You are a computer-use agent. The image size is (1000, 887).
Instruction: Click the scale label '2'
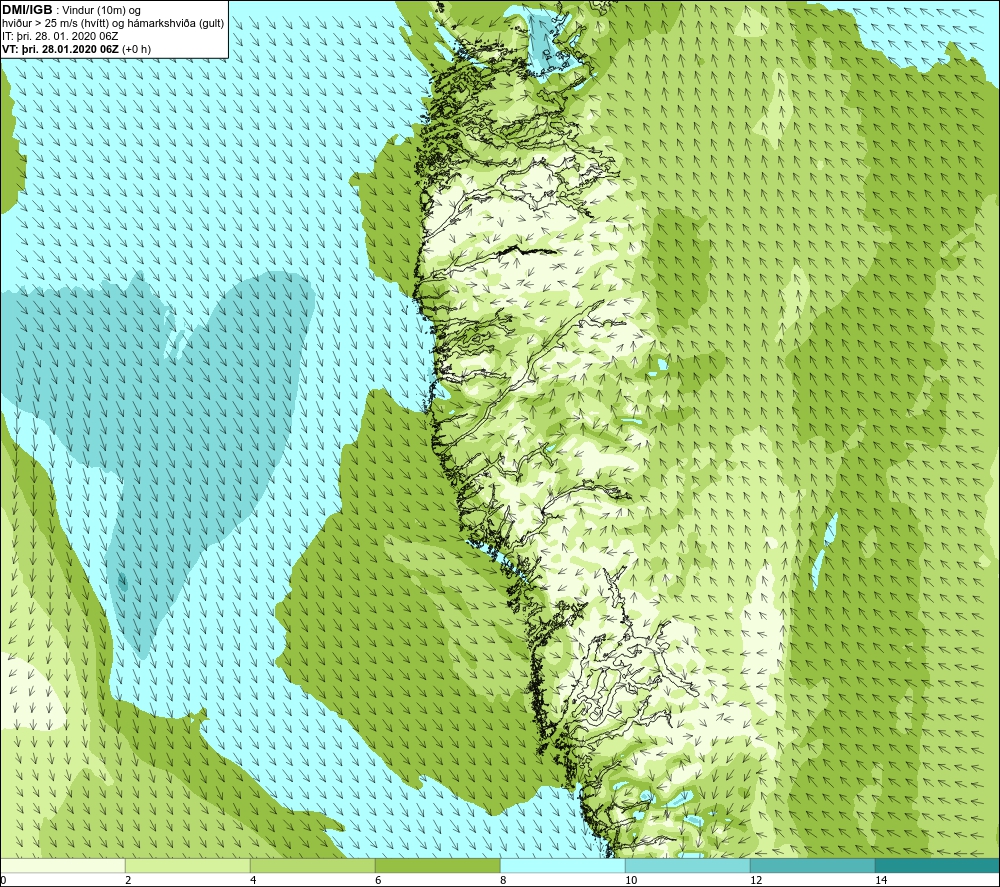(x=128, y=880)
